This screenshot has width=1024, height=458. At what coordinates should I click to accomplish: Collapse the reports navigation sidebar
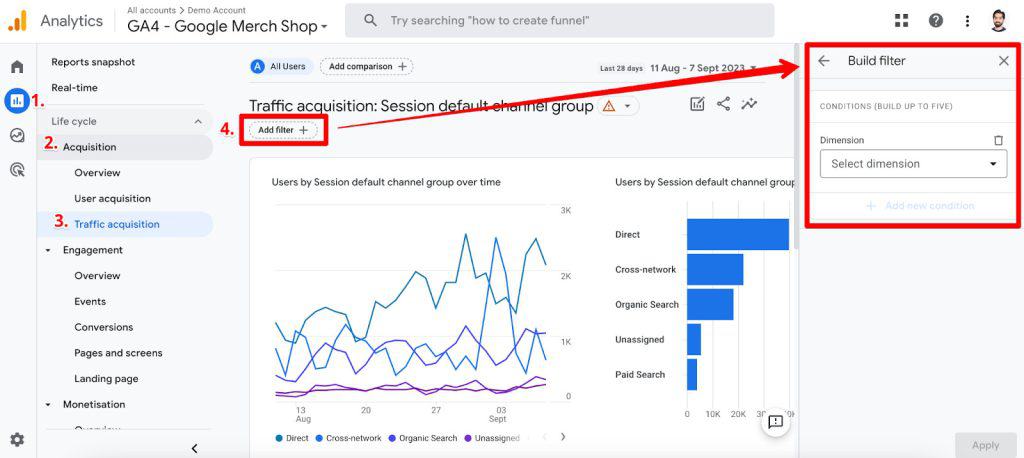click(x=194, y=448)
